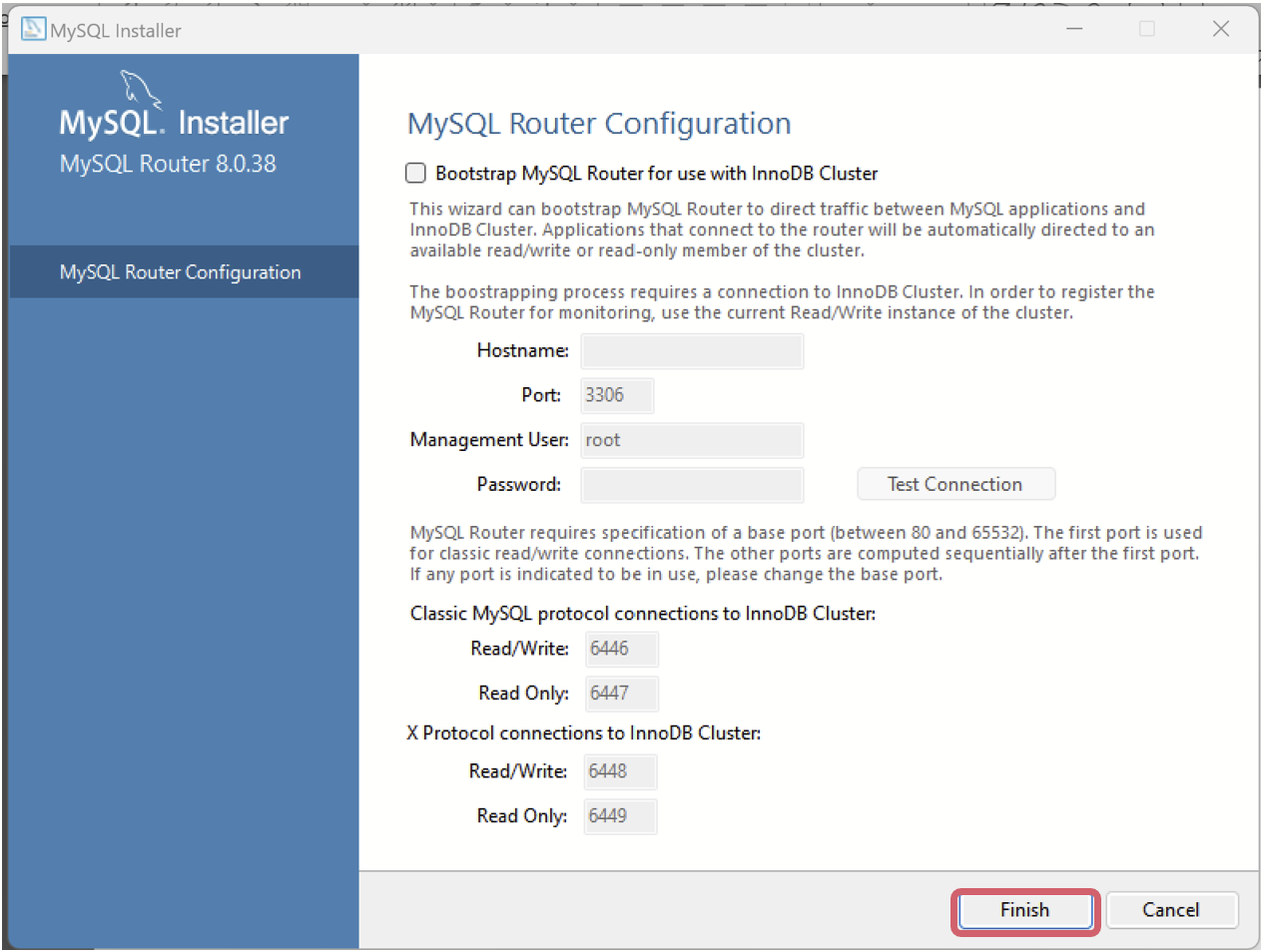Click the Port field showing 3306
The height and width of the screenshot is (952, 1264).
(617, 395)
